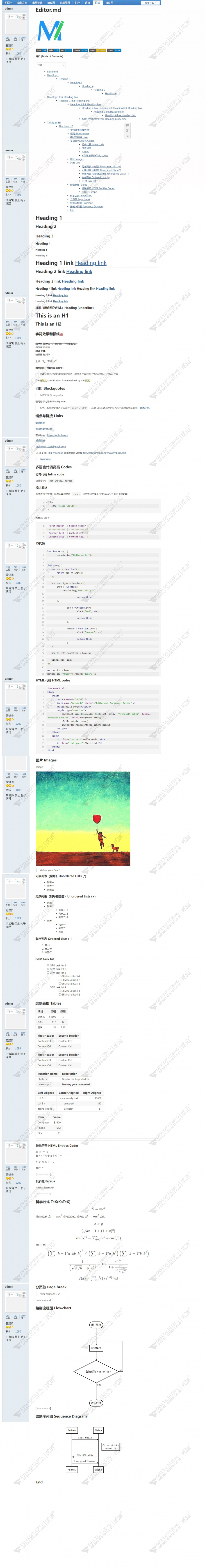Go to 绘制序列图 Sequence Diagram in contents
205x1568 pixels.
pyautogui.click(x=86, y=206)
